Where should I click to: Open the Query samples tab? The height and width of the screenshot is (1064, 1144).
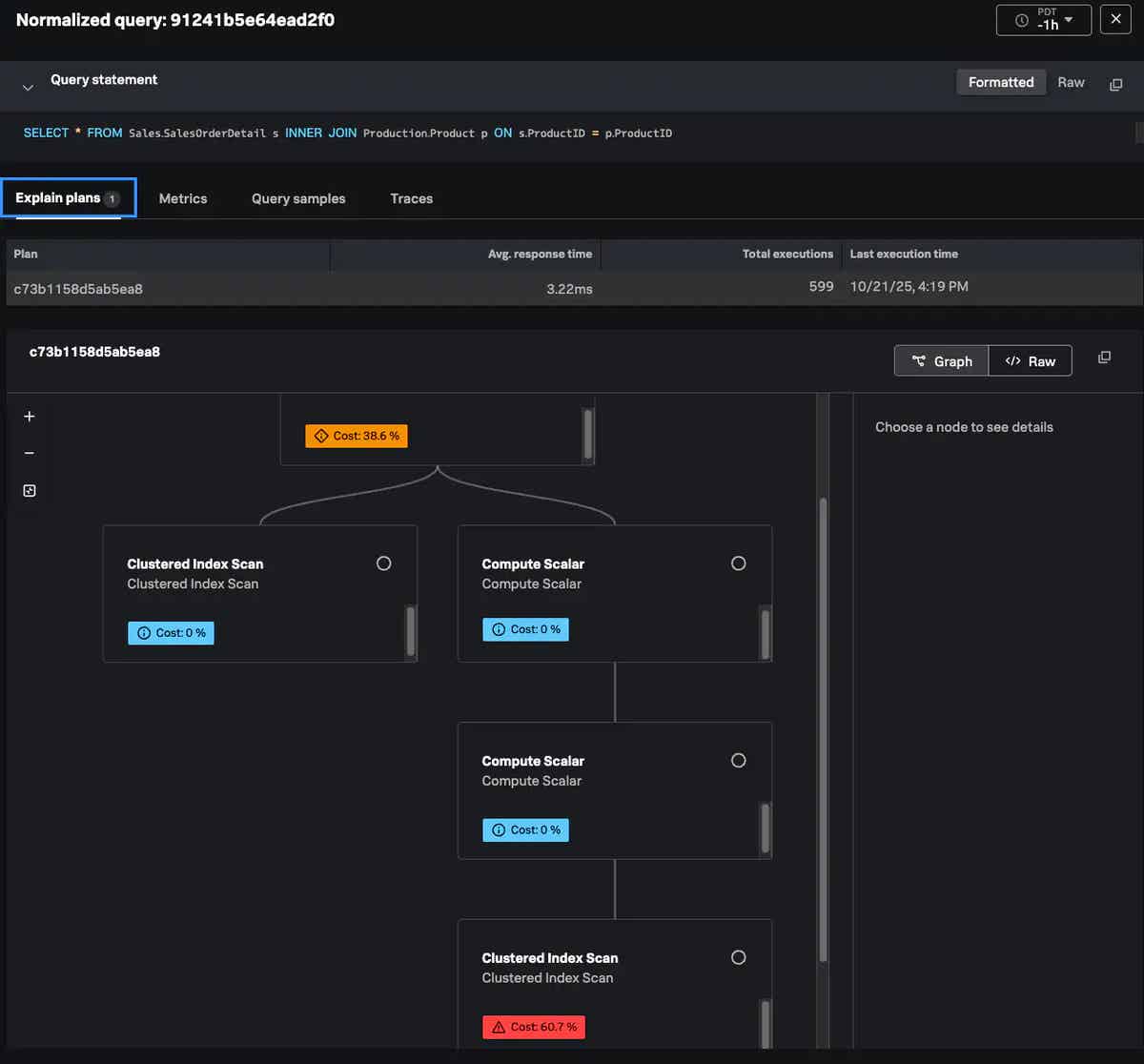point(298,198)
